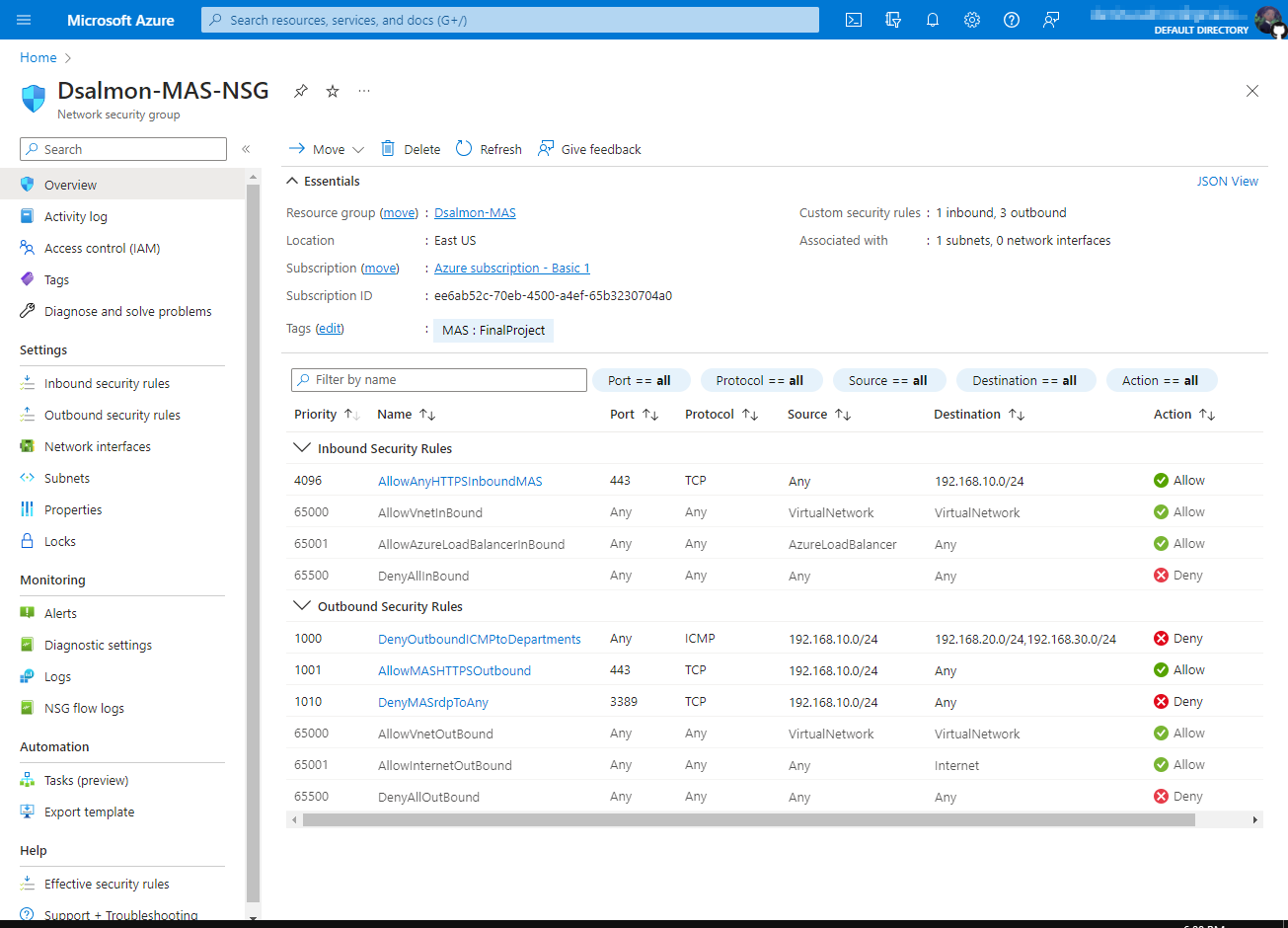Click Delete in the toolbar
The height and width of the screenshot is (928, 1288).
[411, 149]
